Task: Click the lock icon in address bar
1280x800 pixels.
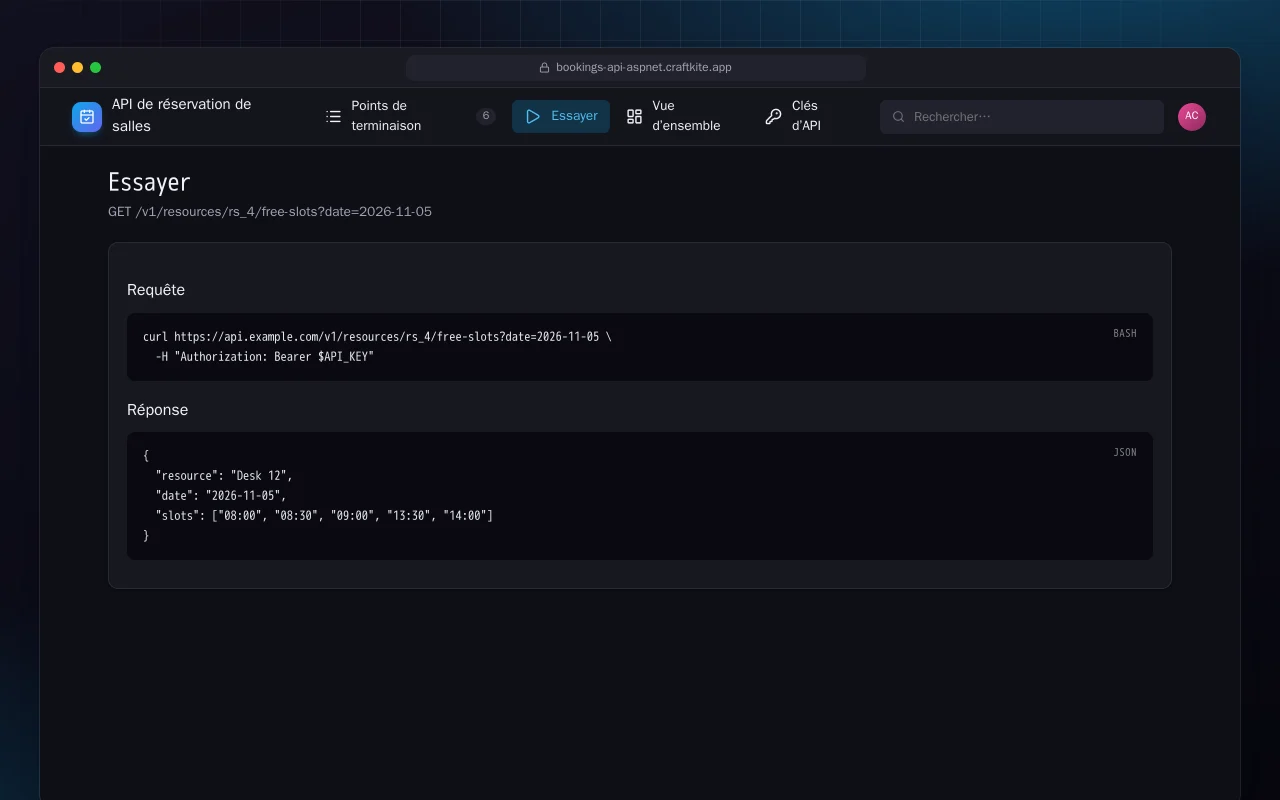Action: [545, 68]
